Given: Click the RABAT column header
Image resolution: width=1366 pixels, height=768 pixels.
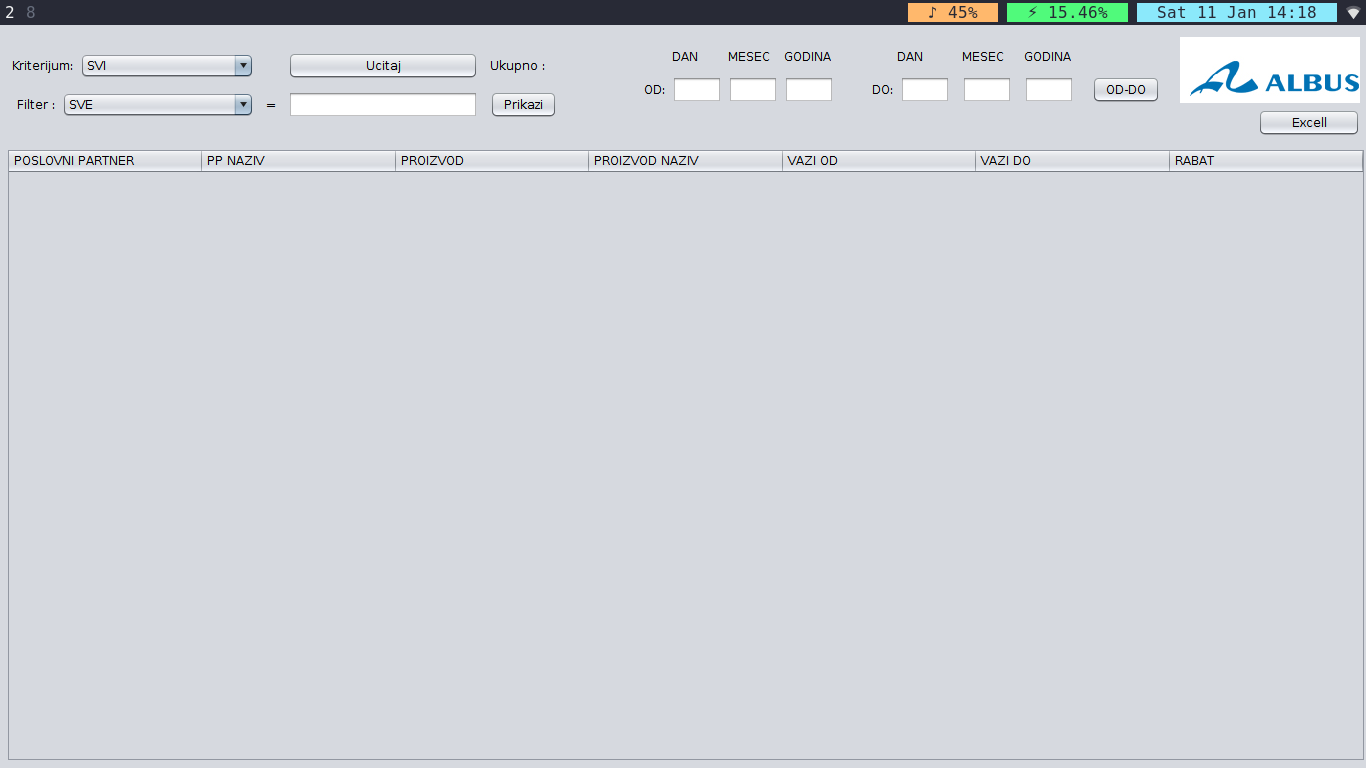Looking at the screenshot, I should tap(1266, 161).
